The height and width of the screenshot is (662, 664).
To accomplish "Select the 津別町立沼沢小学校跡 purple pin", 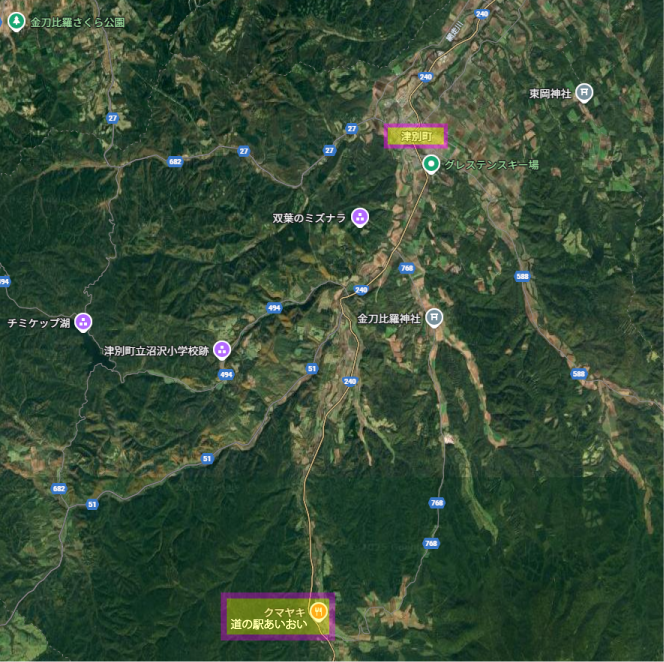I will click(222, 350).
